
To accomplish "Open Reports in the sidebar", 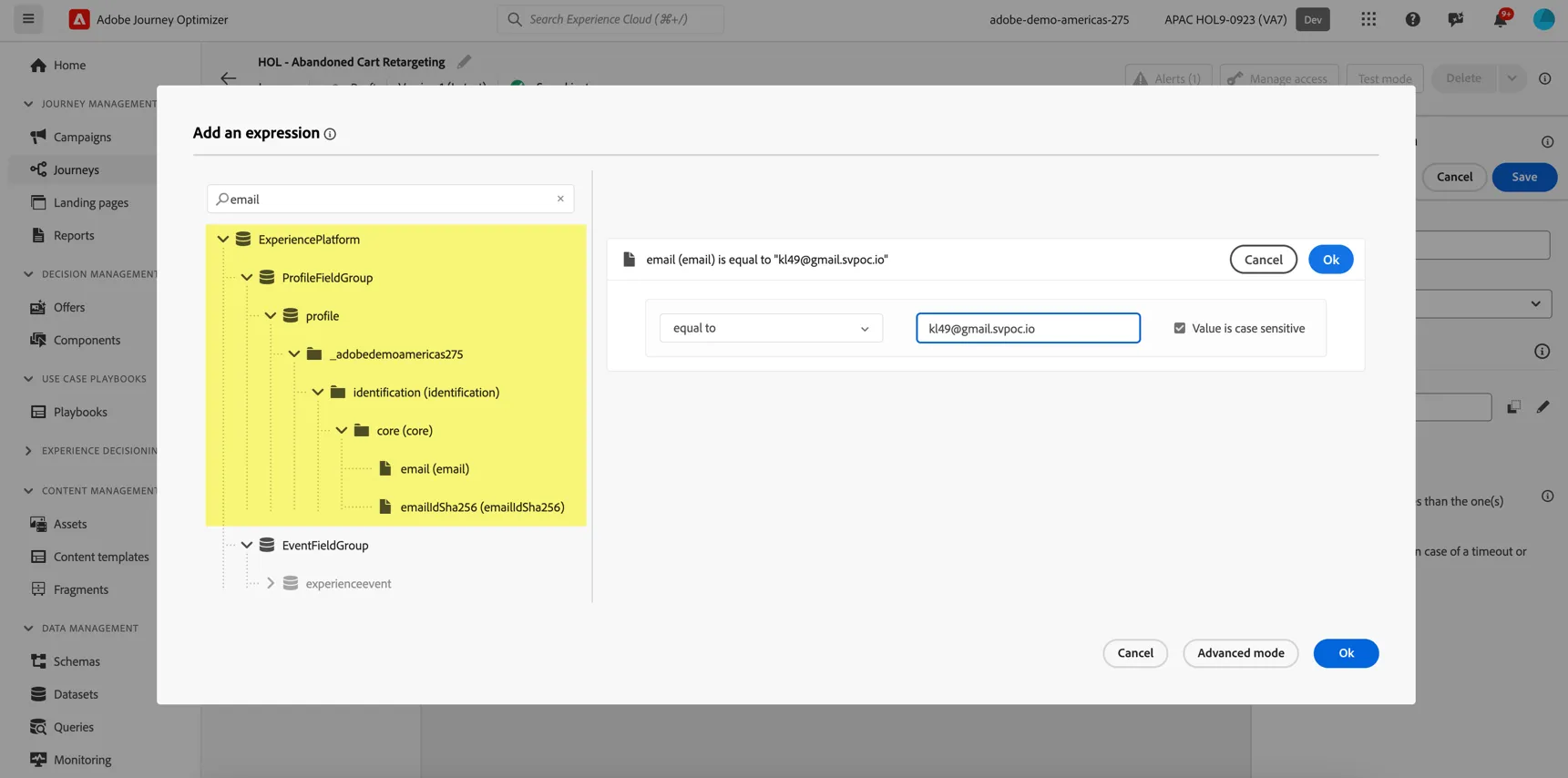I will pos(74,235).
